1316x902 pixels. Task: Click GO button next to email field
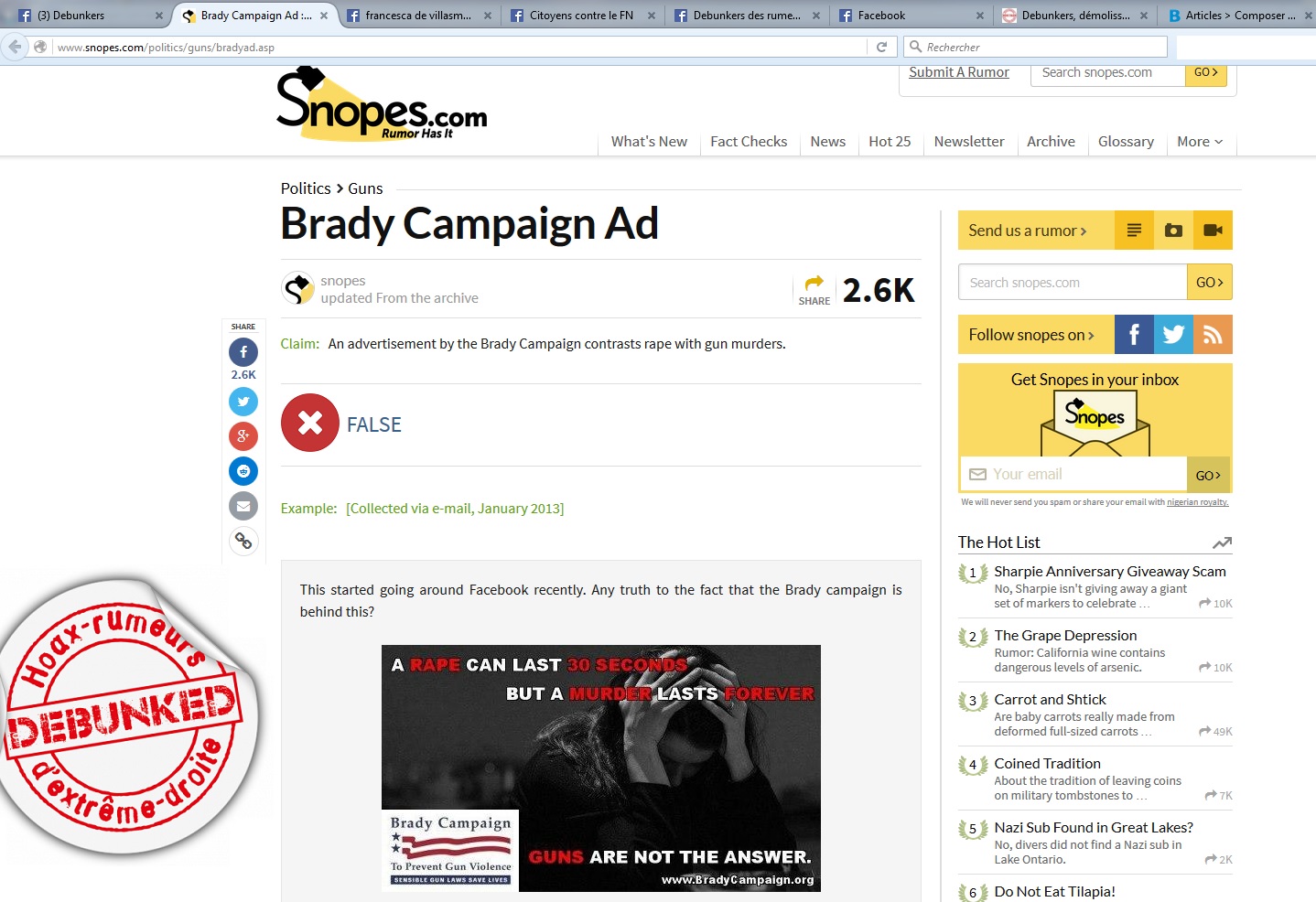pyautogui.click(x=1208, y=475)
